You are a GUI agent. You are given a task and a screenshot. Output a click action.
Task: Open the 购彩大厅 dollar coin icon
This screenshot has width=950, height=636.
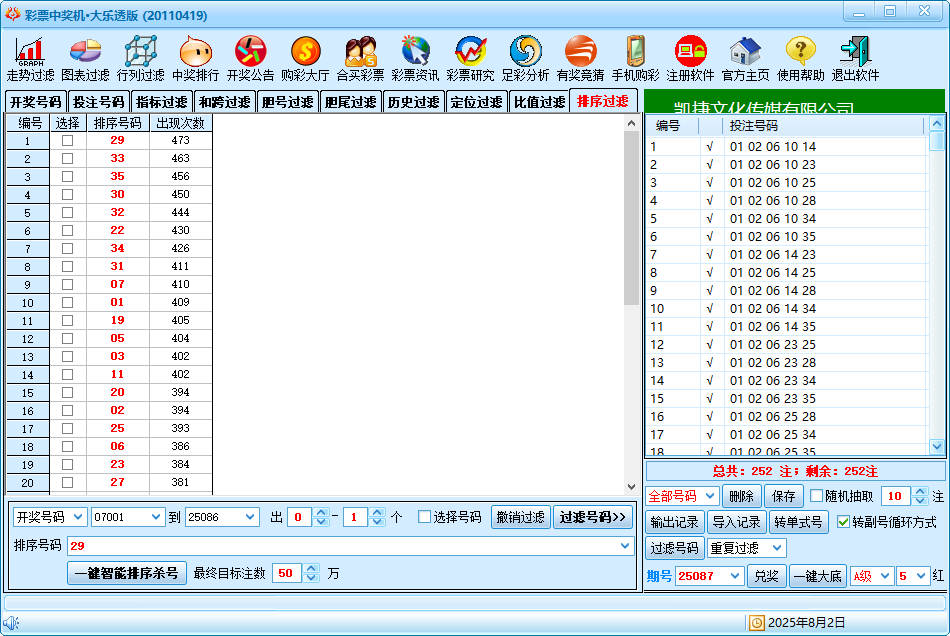coord(305,51)
